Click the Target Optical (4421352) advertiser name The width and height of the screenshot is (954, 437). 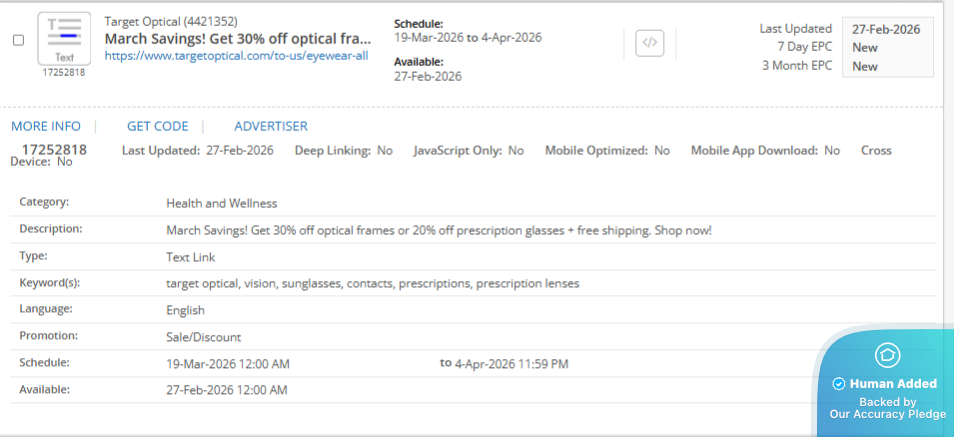point(171,21)
